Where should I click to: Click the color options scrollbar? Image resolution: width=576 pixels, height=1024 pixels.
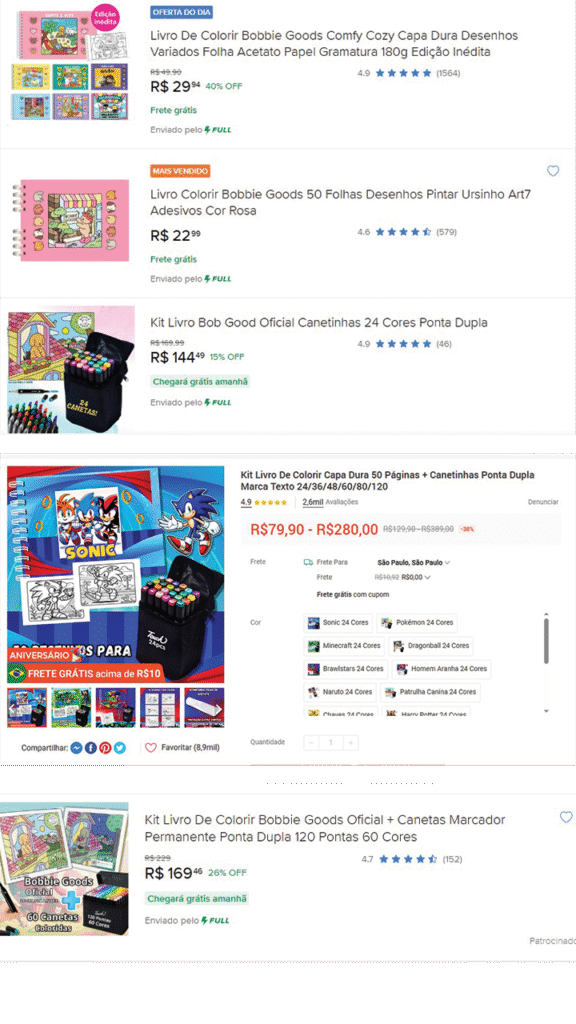click(546, 640)
